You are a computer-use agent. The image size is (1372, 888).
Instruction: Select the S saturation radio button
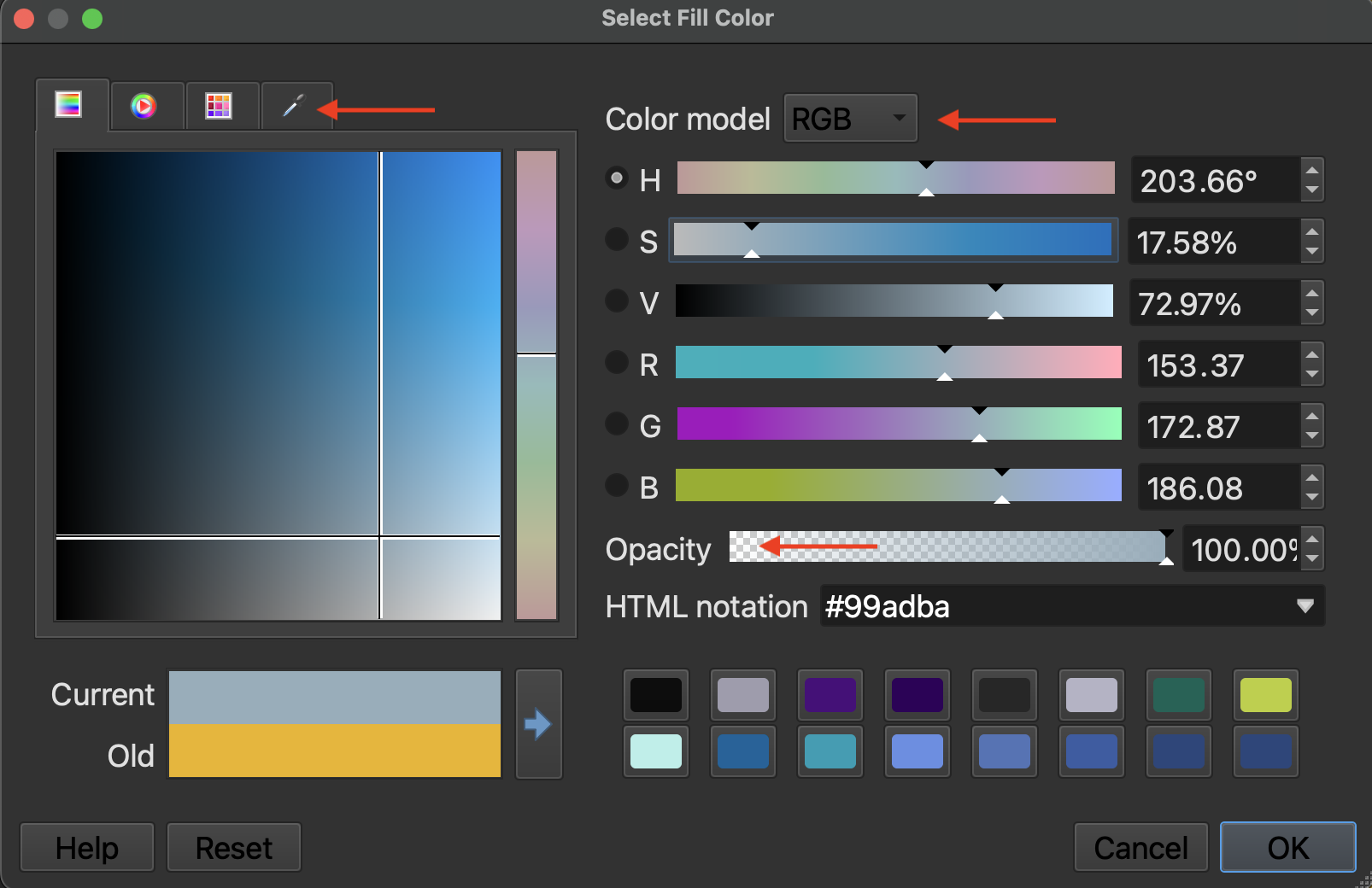pos(616,240)
